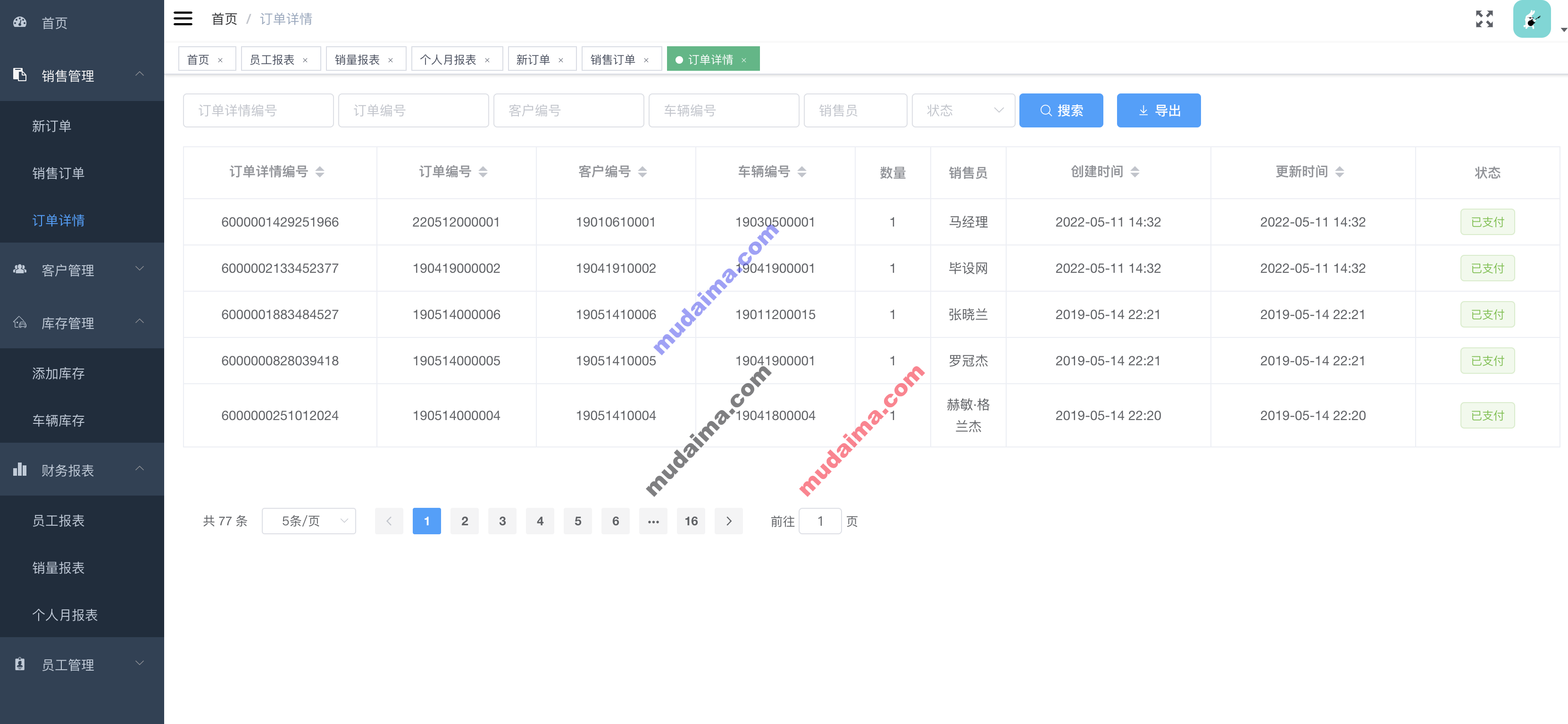Screen dimensions: 1568x724
Task: Click the 员工管理 badge icon
Action: pos(20,664)
